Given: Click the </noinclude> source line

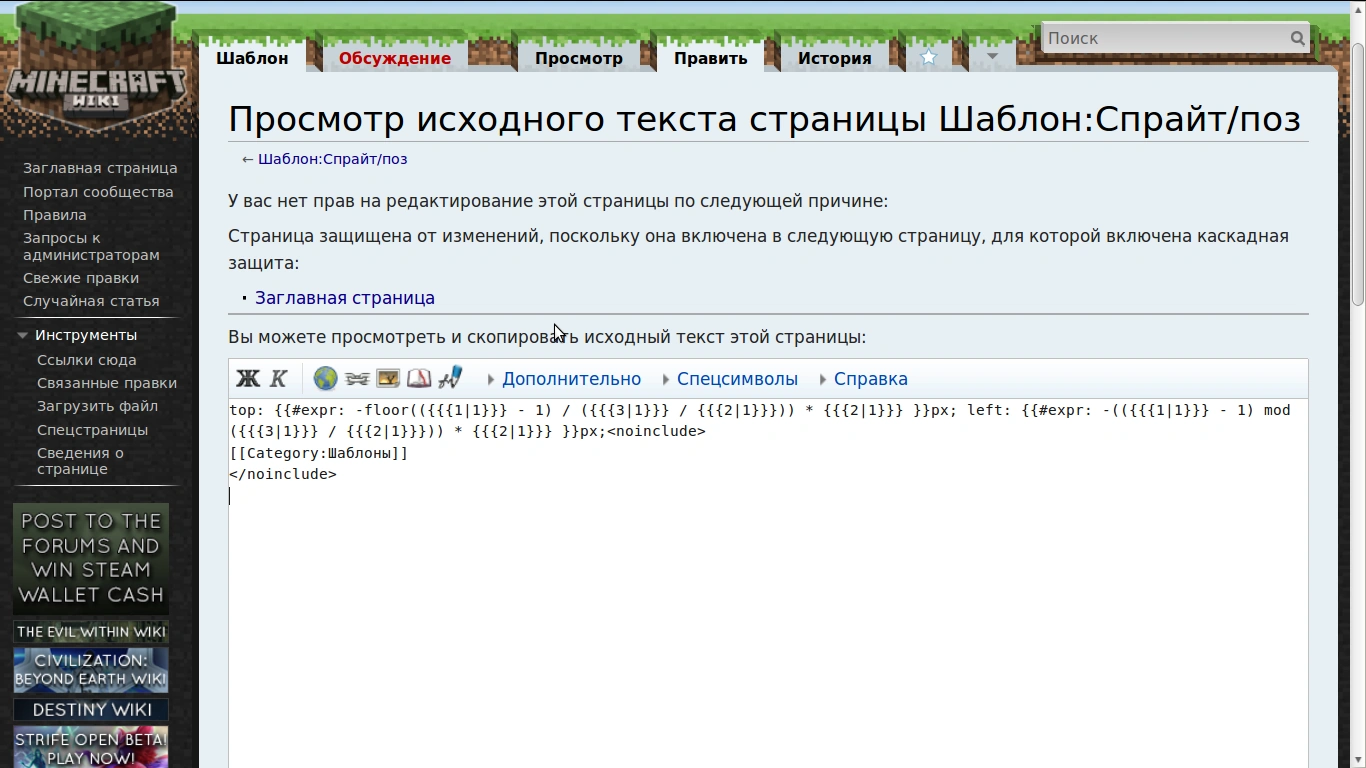Looking at the screenshot, I should pyautogui.click(x=283, y=474).
